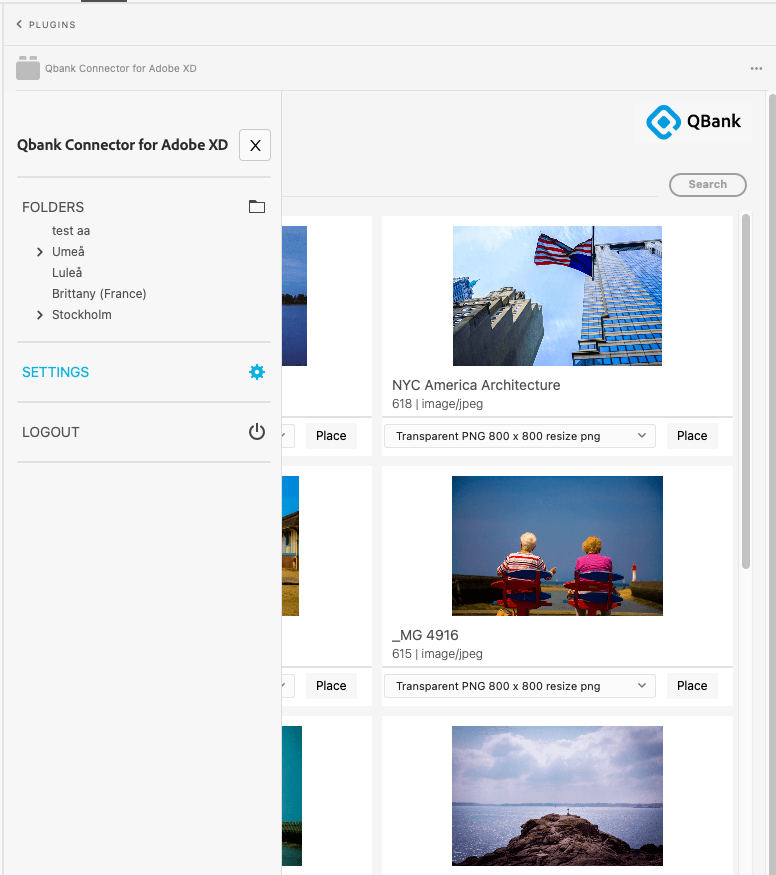The height and width of the screenshot is (875, 776).
Task: Click the image grid vertical scrollbar
Action: click(x=746, y=391)
